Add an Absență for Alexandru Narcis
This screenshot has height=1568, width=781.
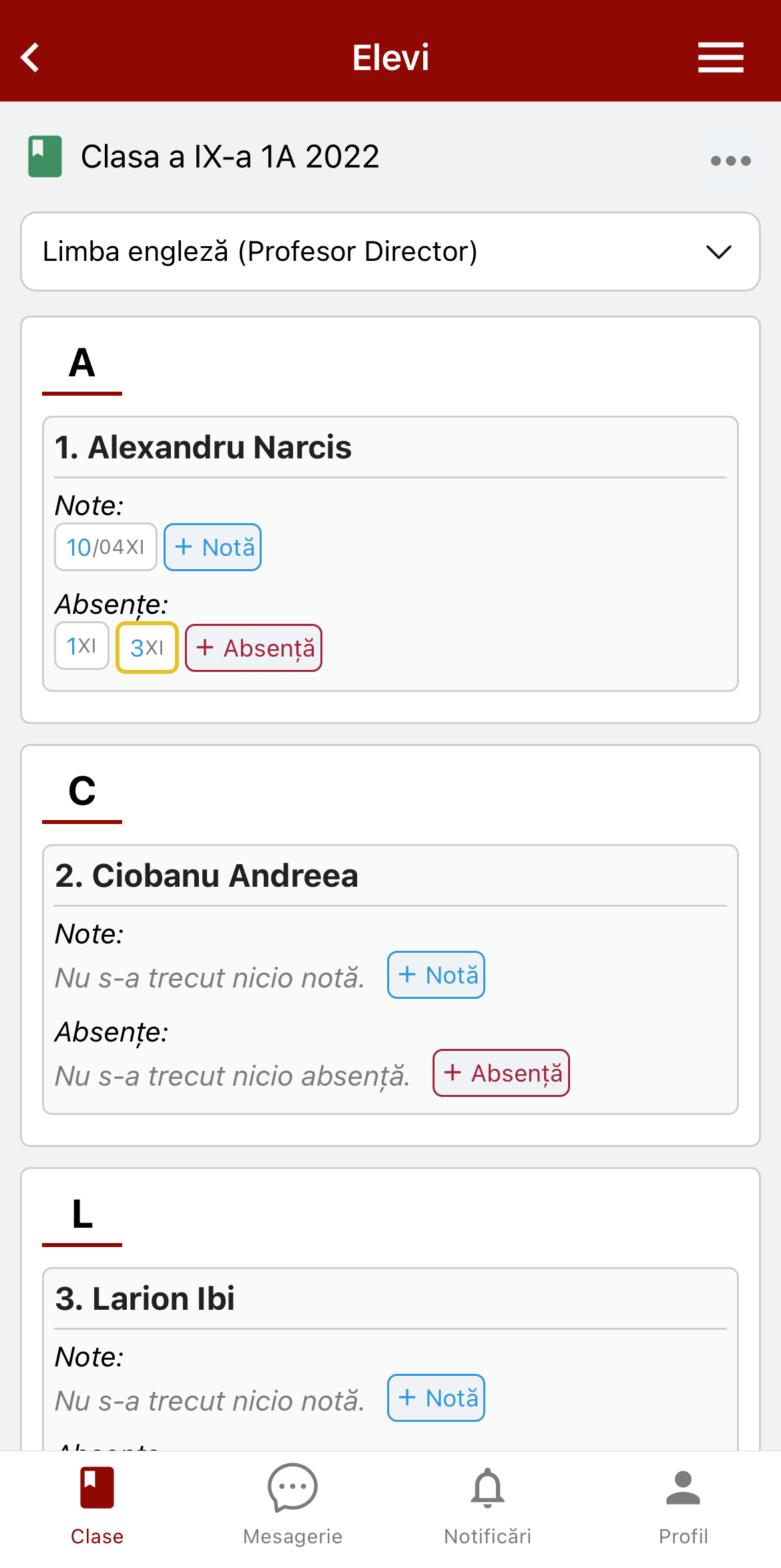(254, 648)
